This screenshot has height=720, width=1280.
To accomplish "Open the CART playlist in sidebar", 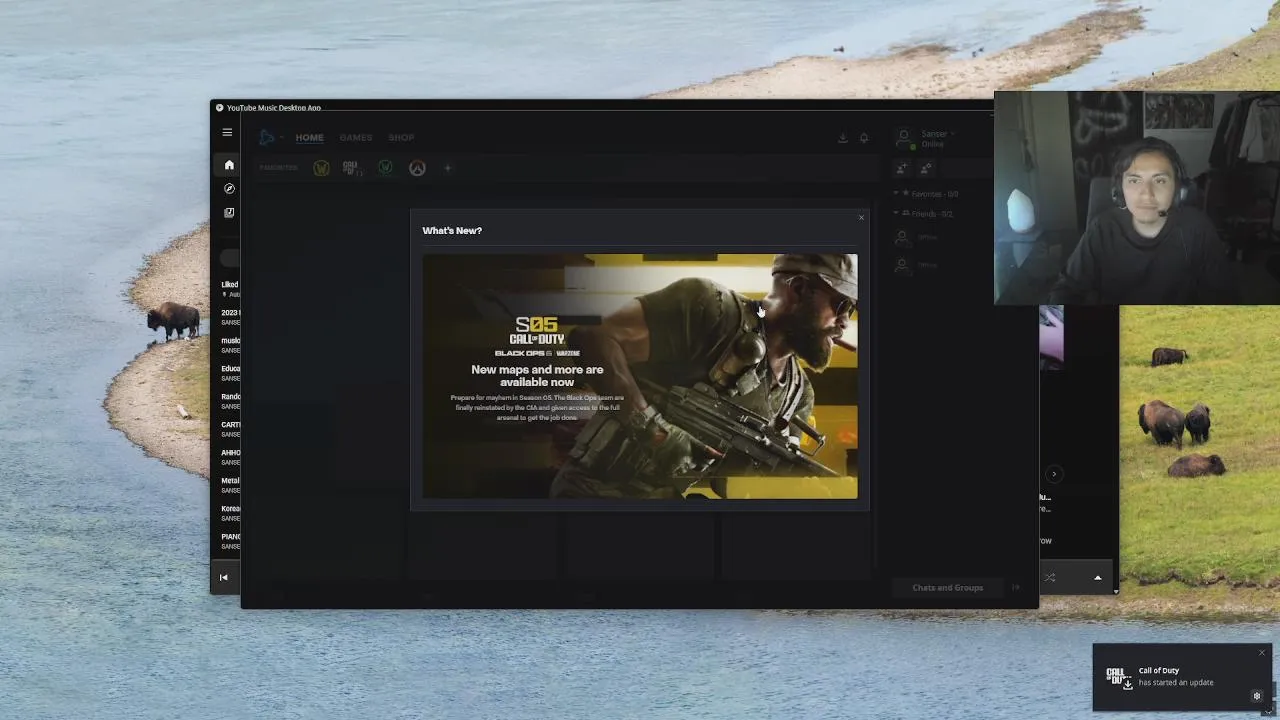I will (230, 429).
